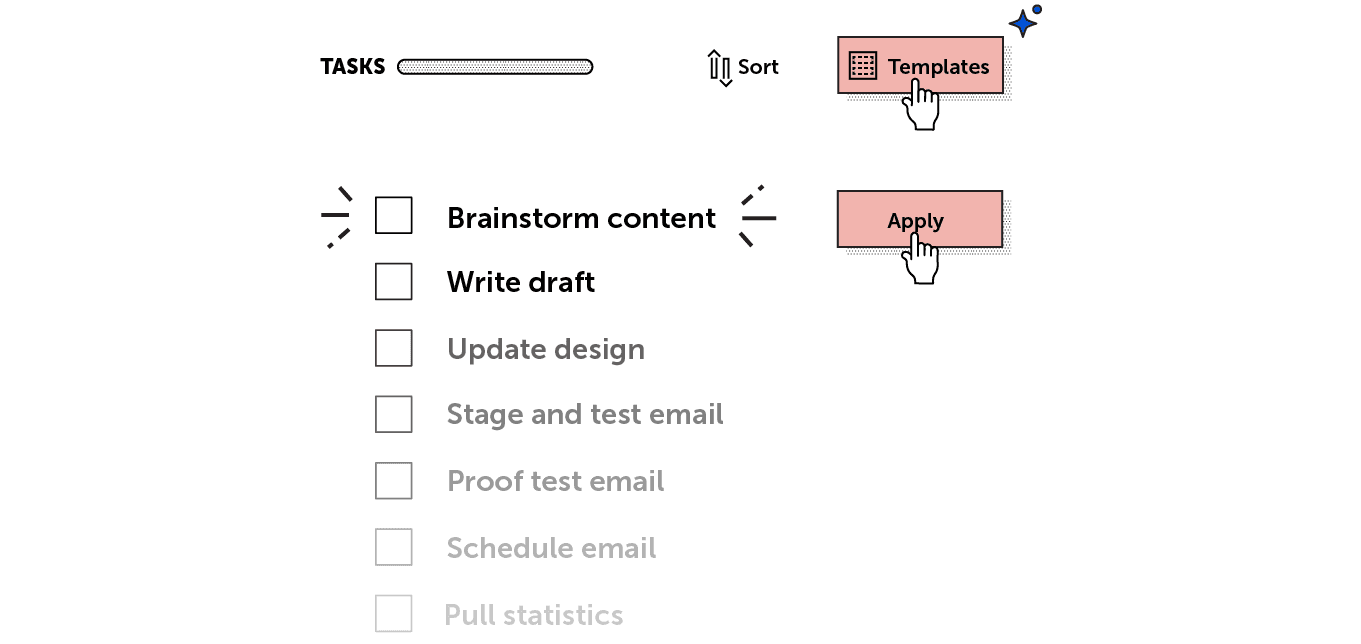Viewport: 1361px width, 644px height.
Task: Click the blue sparkle star icon
Action: click(x=1025, y=20)
